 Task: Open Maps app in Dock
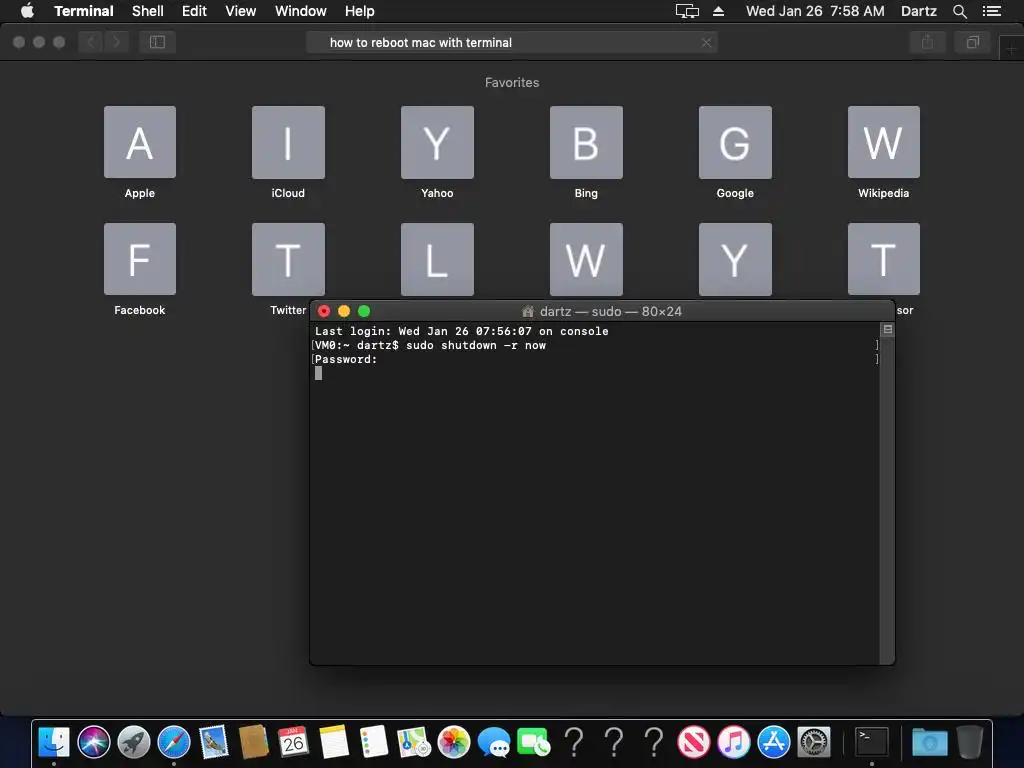(414, 742)
